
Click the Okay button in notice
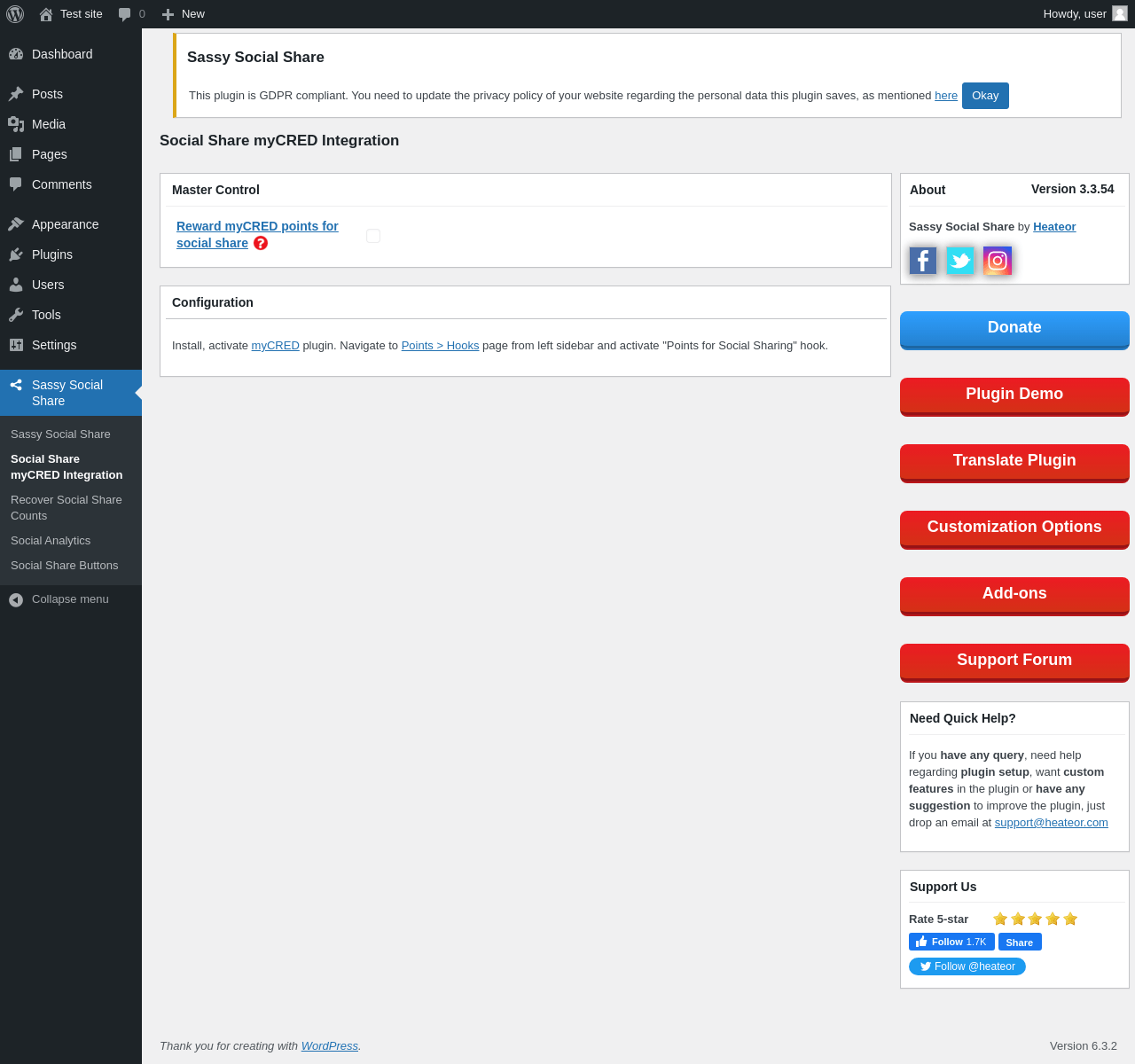tap(985, 96)
